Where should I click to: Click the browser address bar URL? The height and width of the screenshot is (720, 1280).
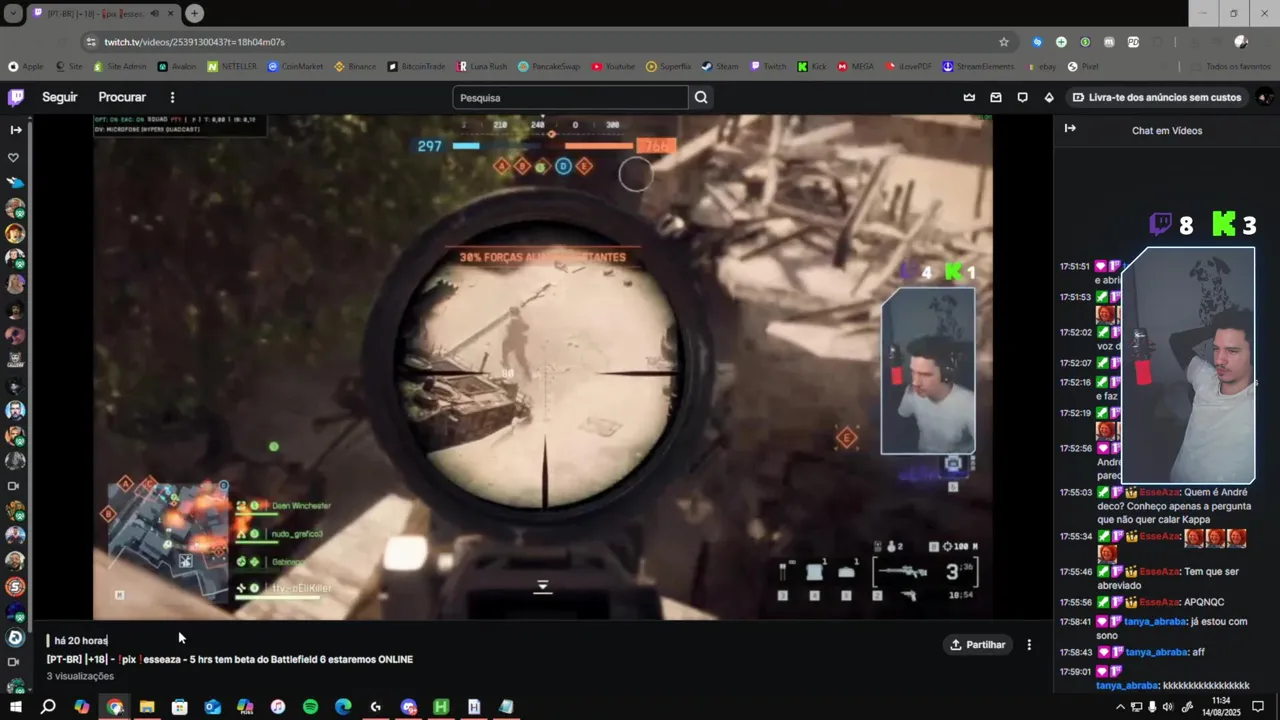pyautogui.click(x=195, y=42)
